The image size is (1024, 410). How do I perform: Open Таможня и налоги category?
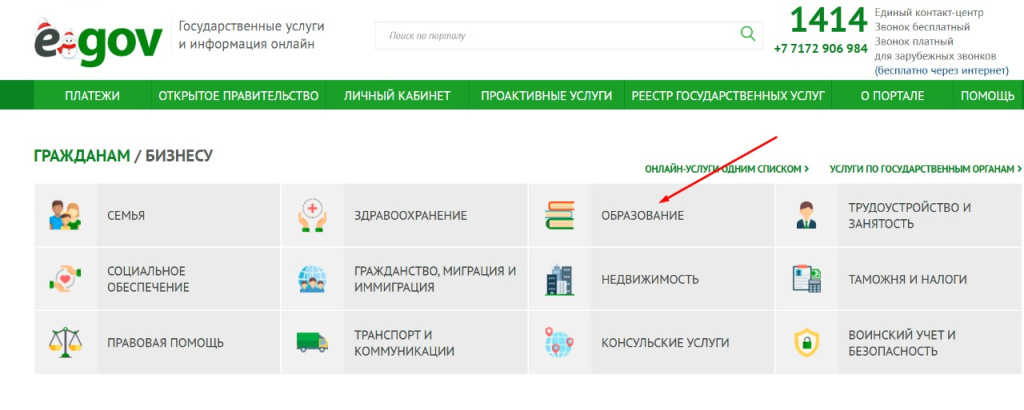click(899, 279)
